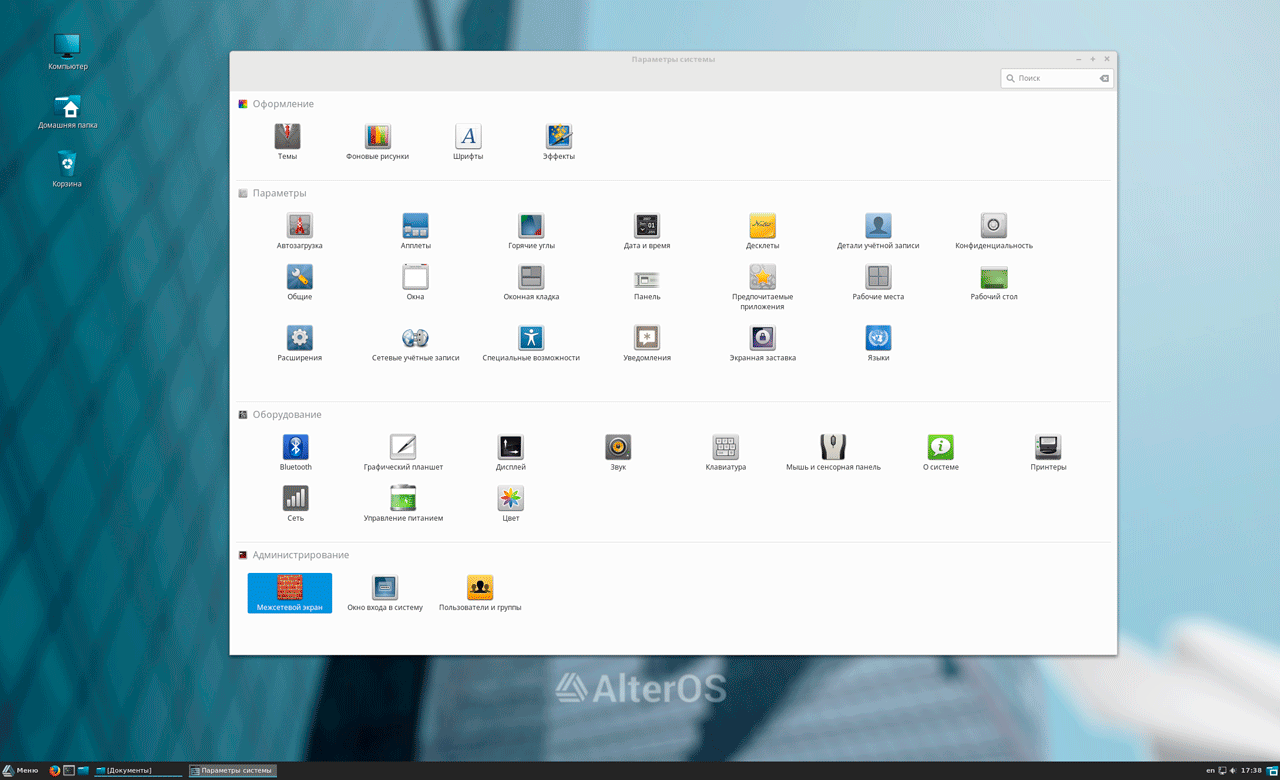Select the Корзина trash desktop icon
This screenshot has width=1280, height=780.
pyautogui.click(x=67, y=170)
